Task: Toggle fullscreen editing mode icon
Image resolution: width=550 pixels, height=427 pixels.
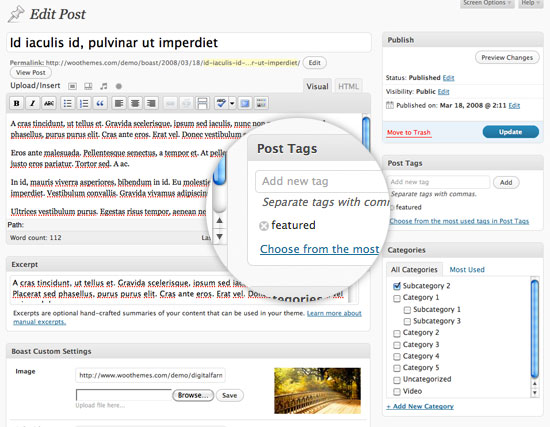Action: [x=245, y=103]
